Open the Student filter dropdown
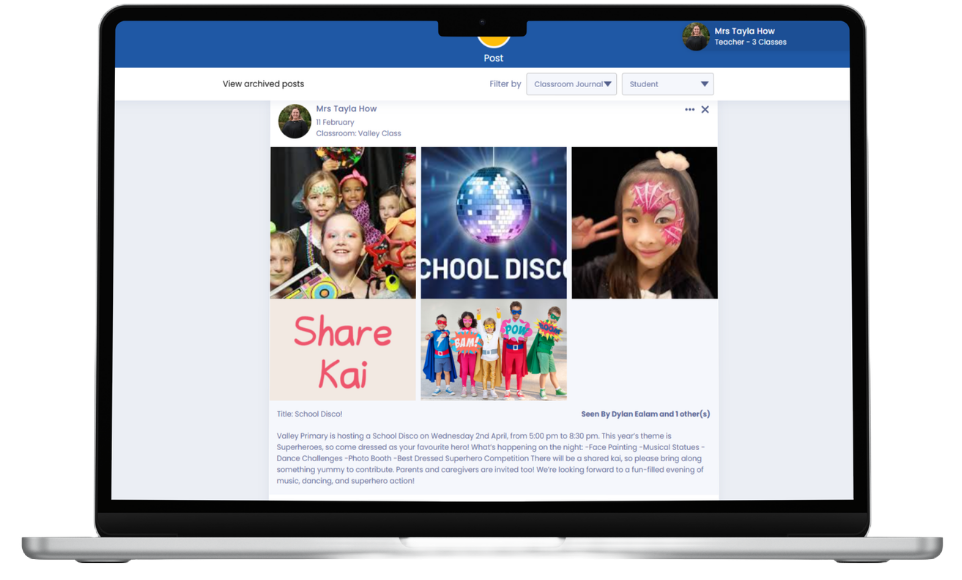 667,84
